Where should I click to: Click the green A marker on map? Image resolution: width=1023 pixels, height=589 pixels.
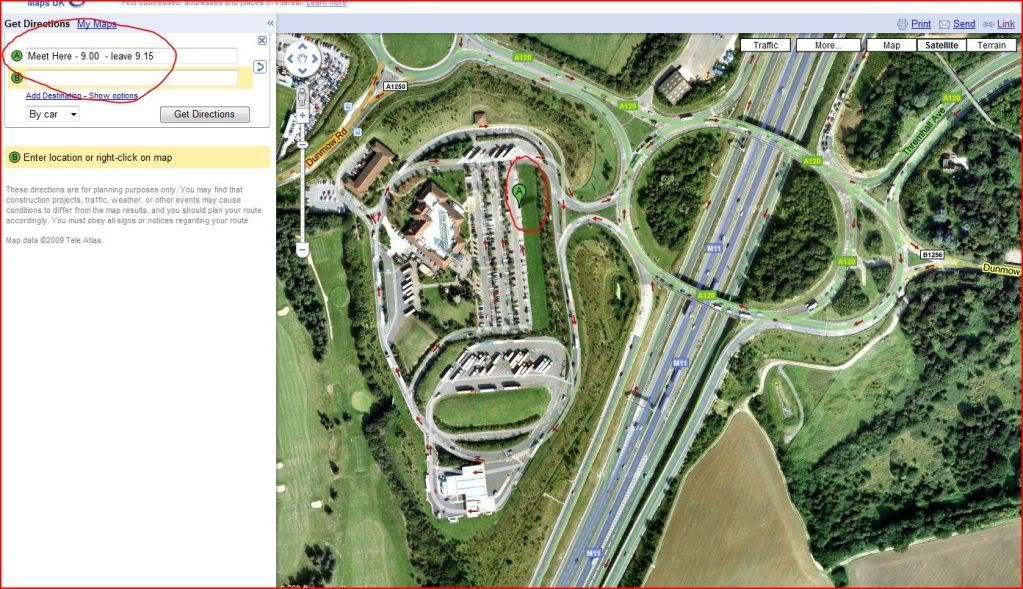click(x=519, y=193)
